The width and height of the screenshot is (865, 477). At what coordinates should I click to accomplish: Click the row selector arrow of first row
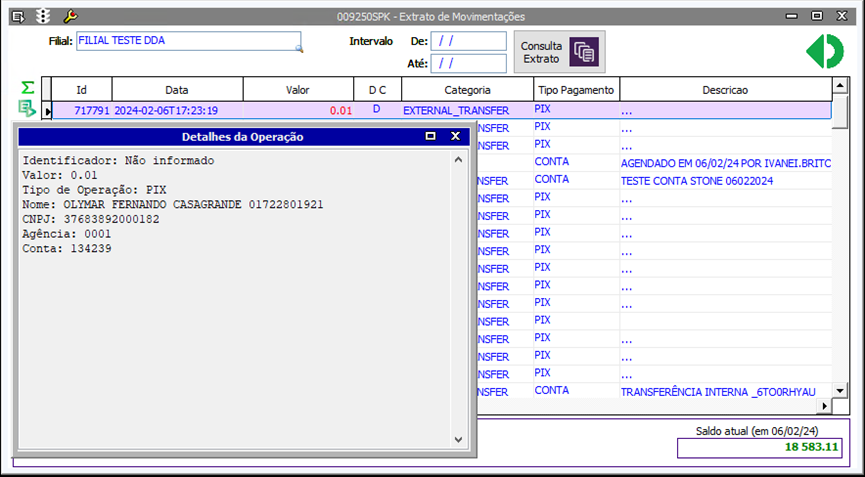pyautogui.click(x=47, y=111)
